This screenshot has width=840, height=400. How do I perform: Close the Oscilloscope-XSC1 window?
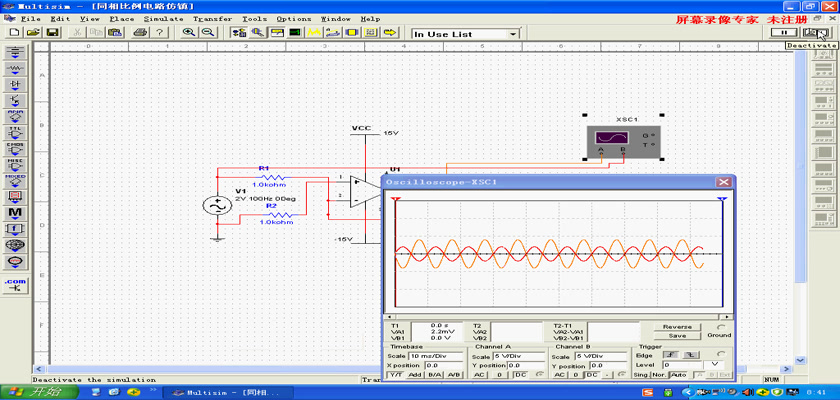(x=724, y=183)
